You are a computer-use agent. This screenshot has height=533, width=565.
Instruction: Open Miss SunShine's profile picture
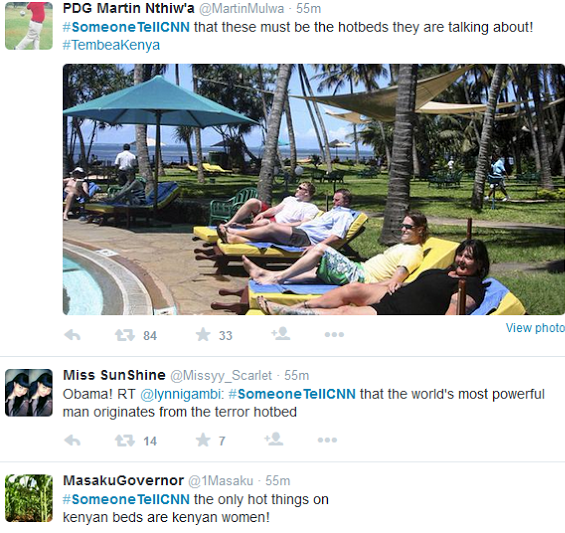[x=29, y=393]
